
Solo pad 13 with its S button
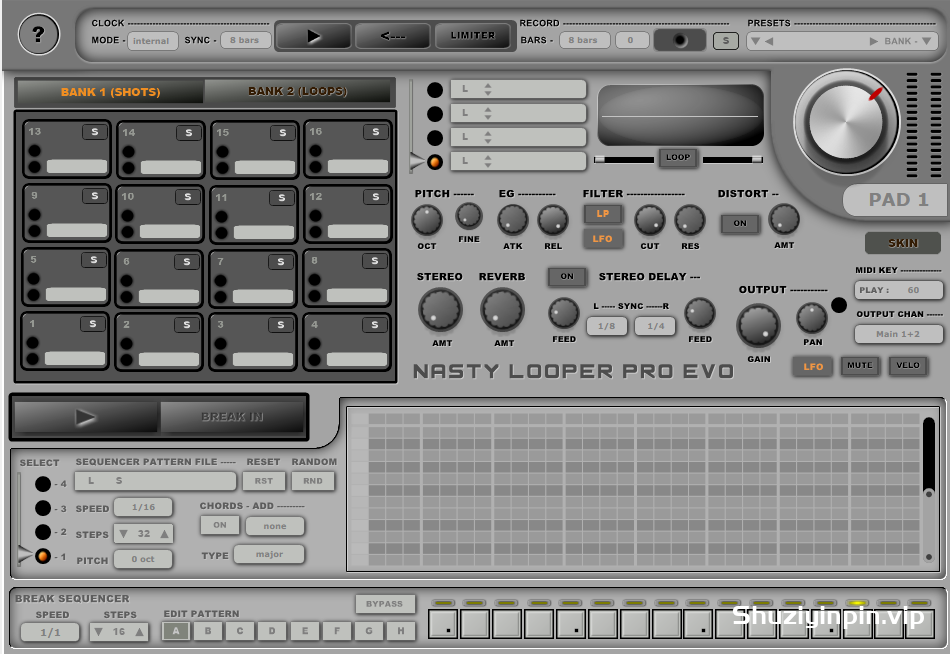tap(95, 132)
